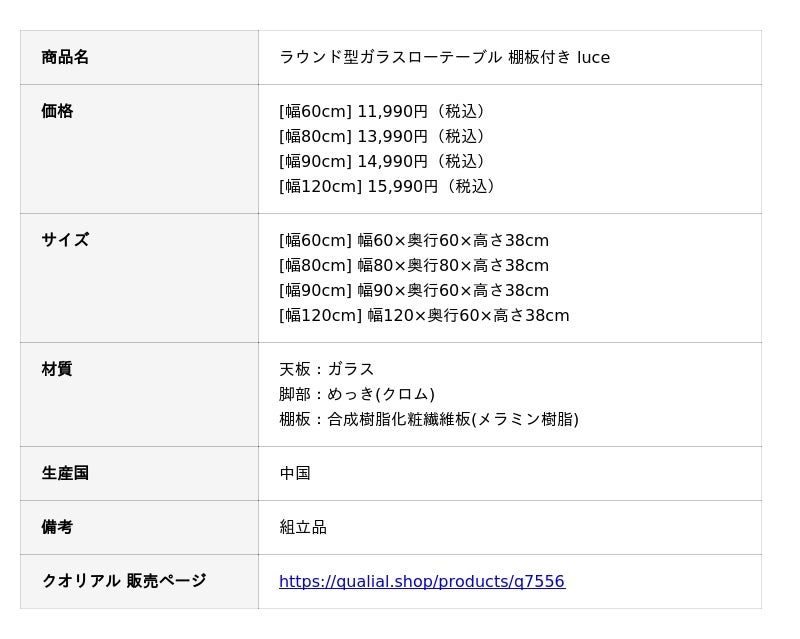Click the 幅90cm price of 14,990円

383,161
